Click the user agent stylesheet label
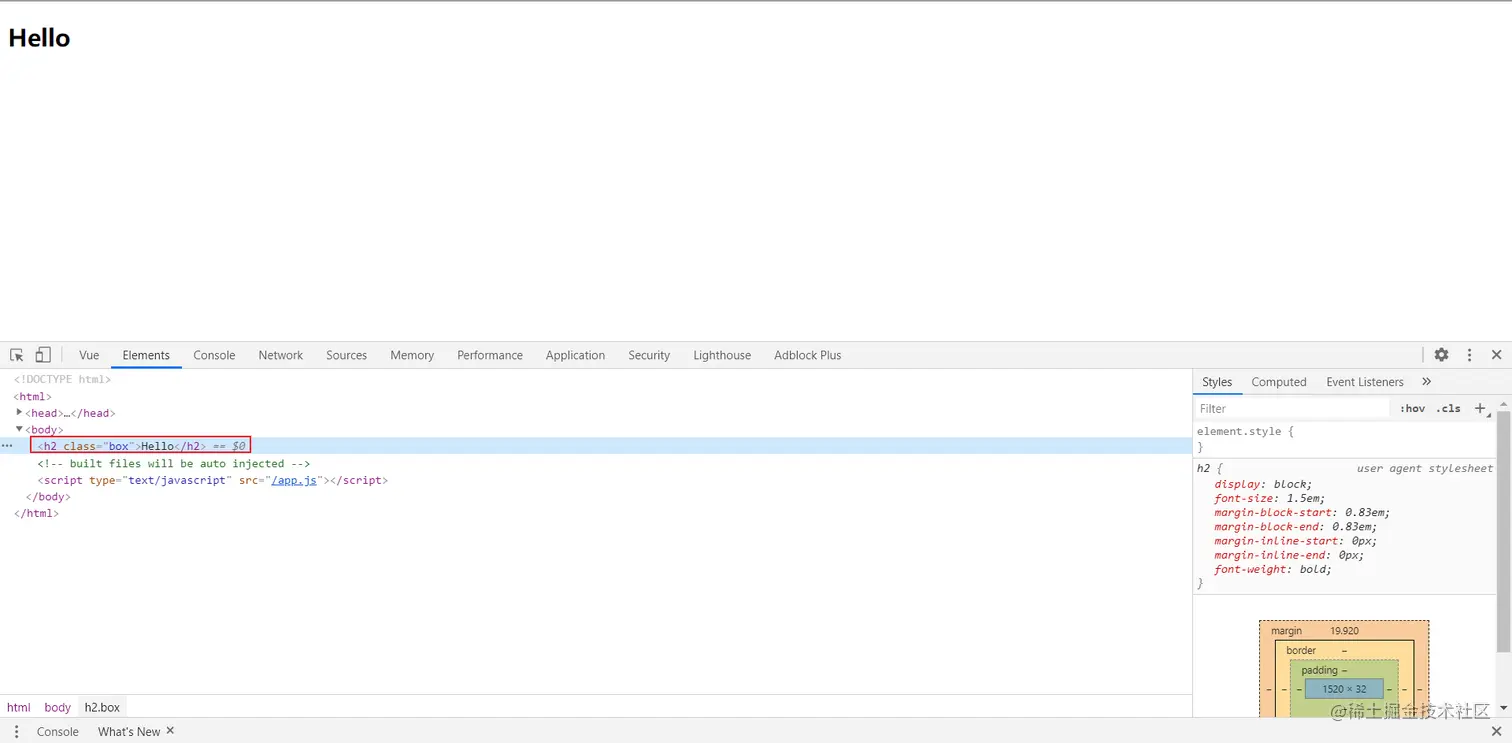The height and width of the screenshot is (743, 1512). 1424,468
